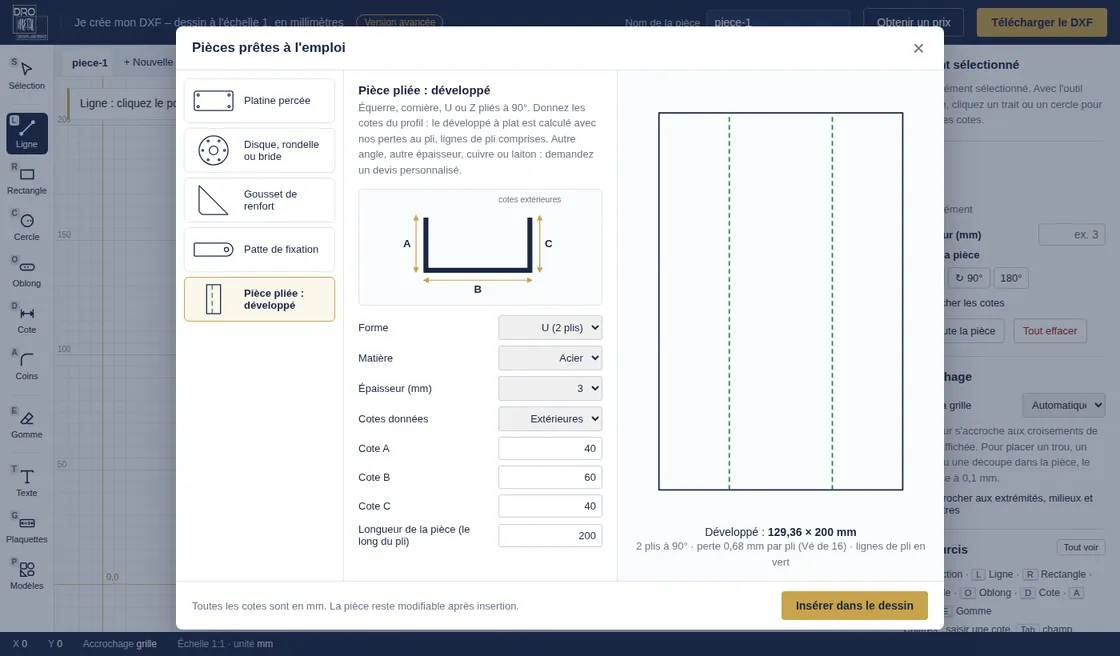Choose the Rectangle tool
Screen dimensions: 1120x656
[x=26, y=180]
